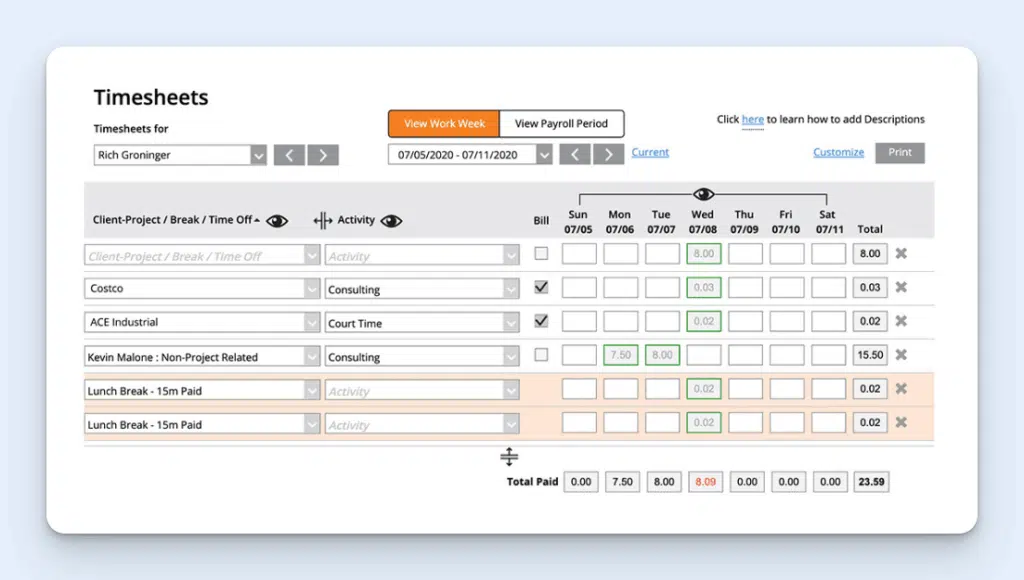
Task: Switch to View Payroll Period tab
Action: tap(561, 124)
